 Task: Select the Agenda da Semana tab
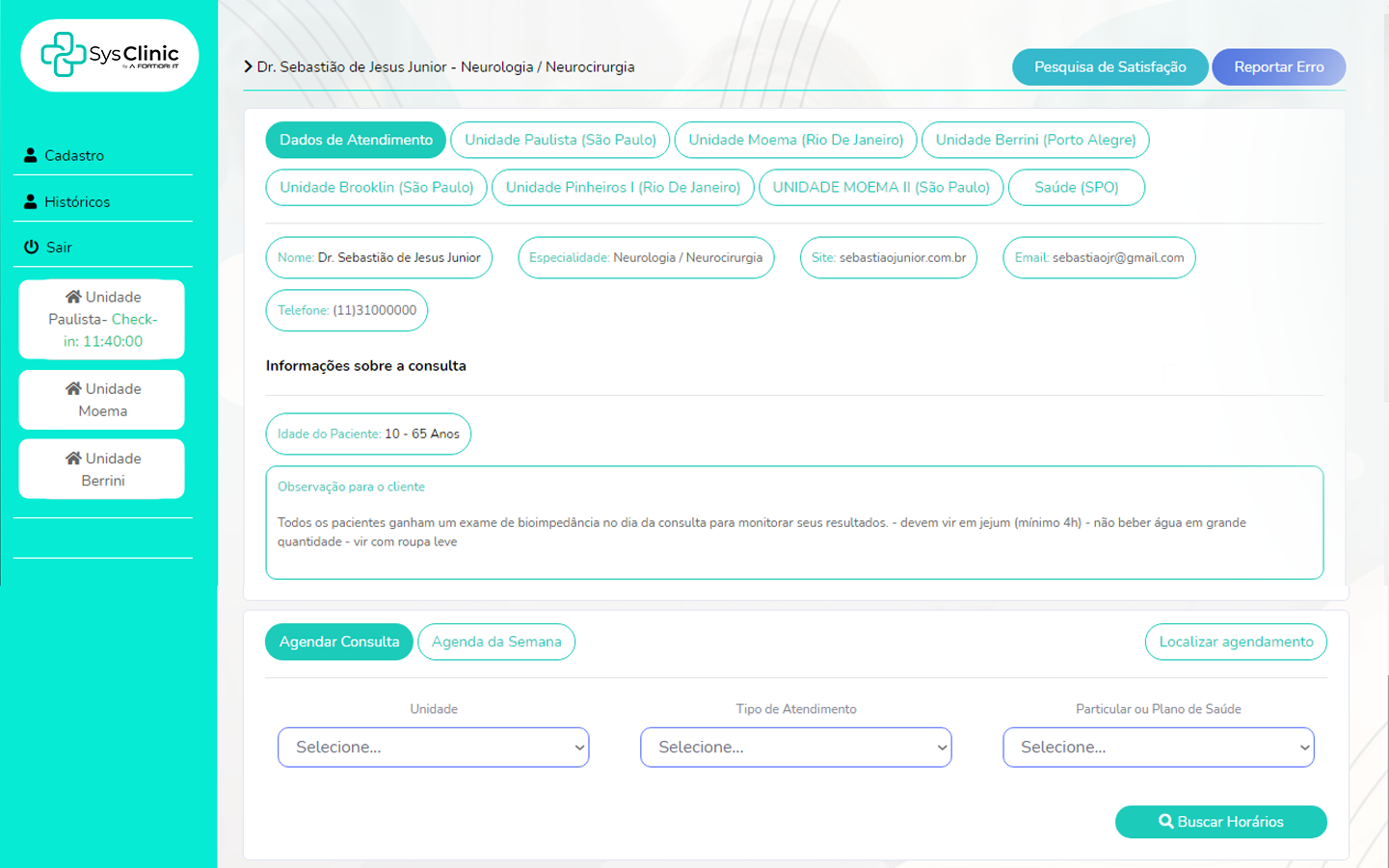[x=496, y=642]
